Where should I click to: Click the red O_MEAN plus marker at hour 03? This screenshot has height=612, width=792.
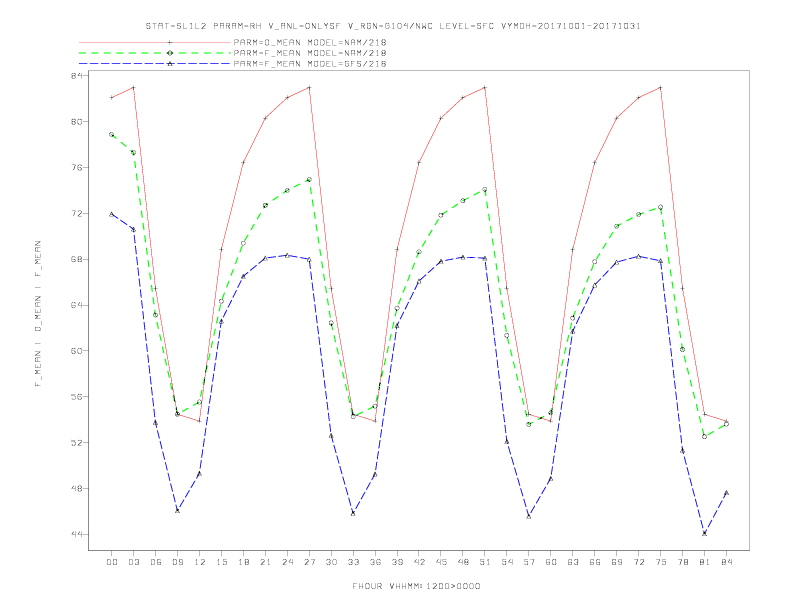pyautogui.click(x=133, y=87)
